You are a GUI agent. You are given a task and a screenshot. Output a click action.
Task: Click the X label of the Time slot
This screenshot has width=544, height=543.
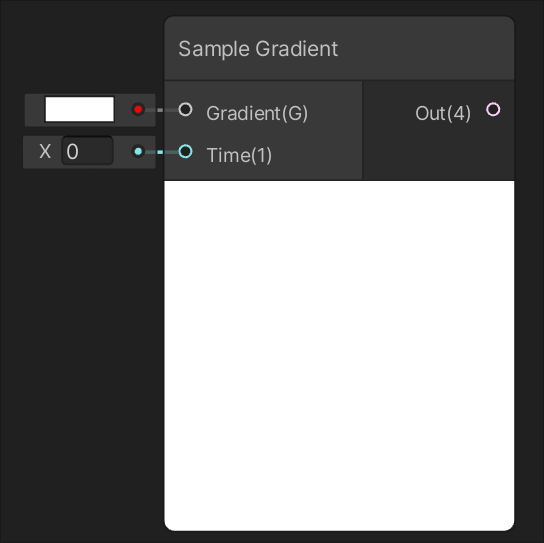tap(45, 151)
